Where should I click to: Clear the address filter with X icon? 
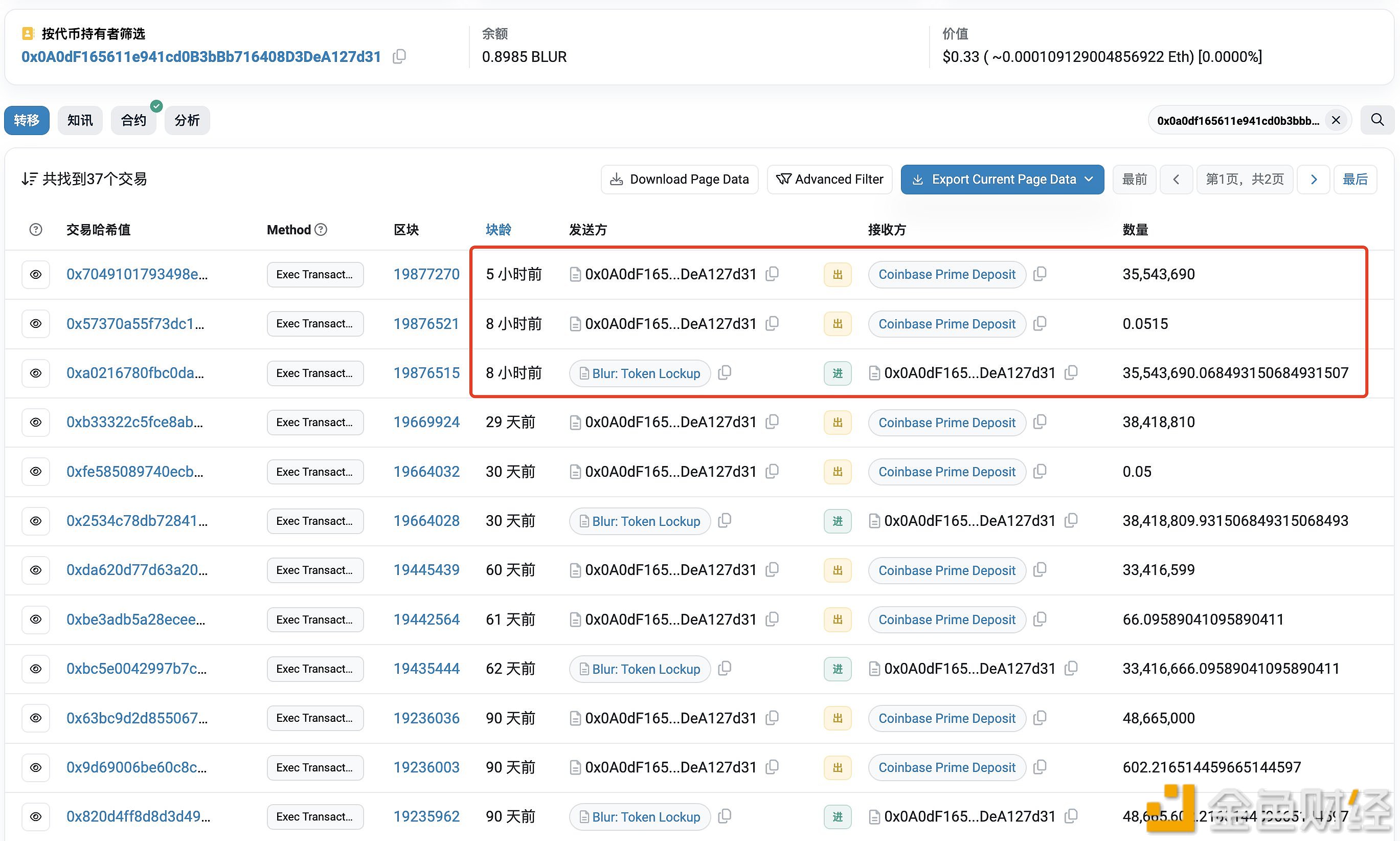pos(1336,120)
